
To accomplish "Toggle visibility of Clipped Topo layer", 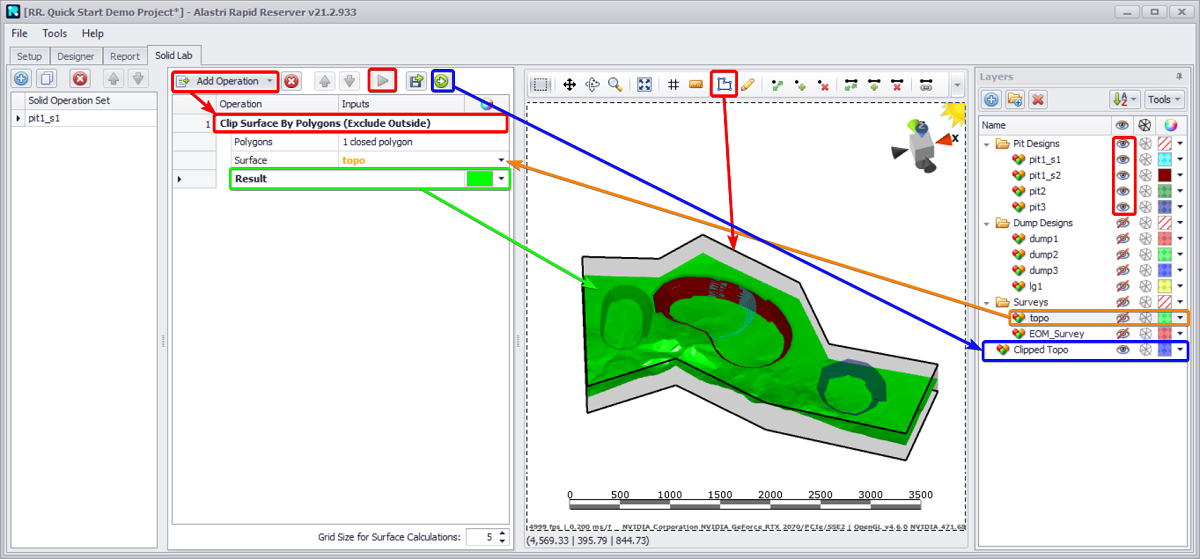I will (1122, 350).
